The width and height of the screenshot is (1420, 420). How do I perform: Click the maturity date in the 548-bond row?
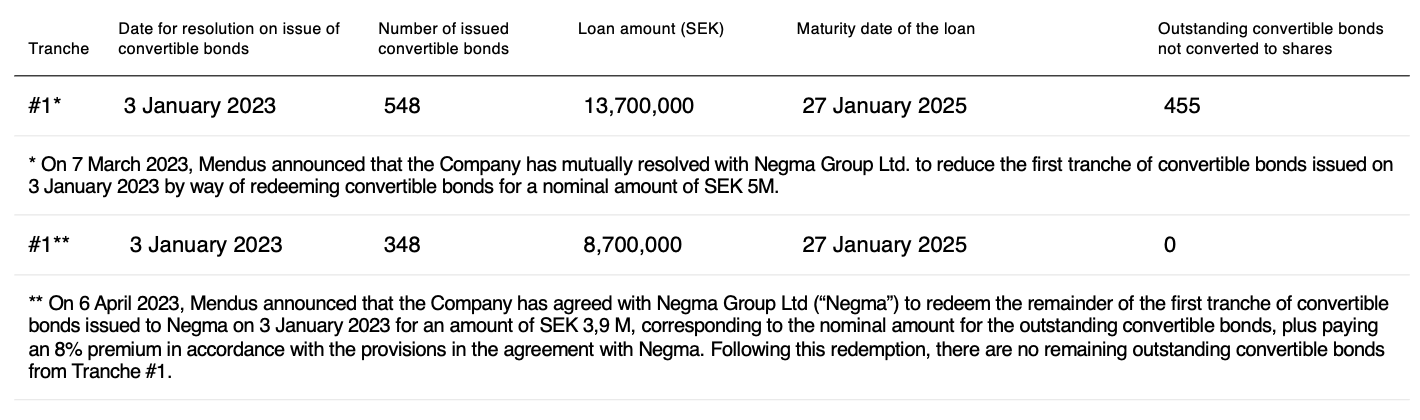(x=884, y=105)
